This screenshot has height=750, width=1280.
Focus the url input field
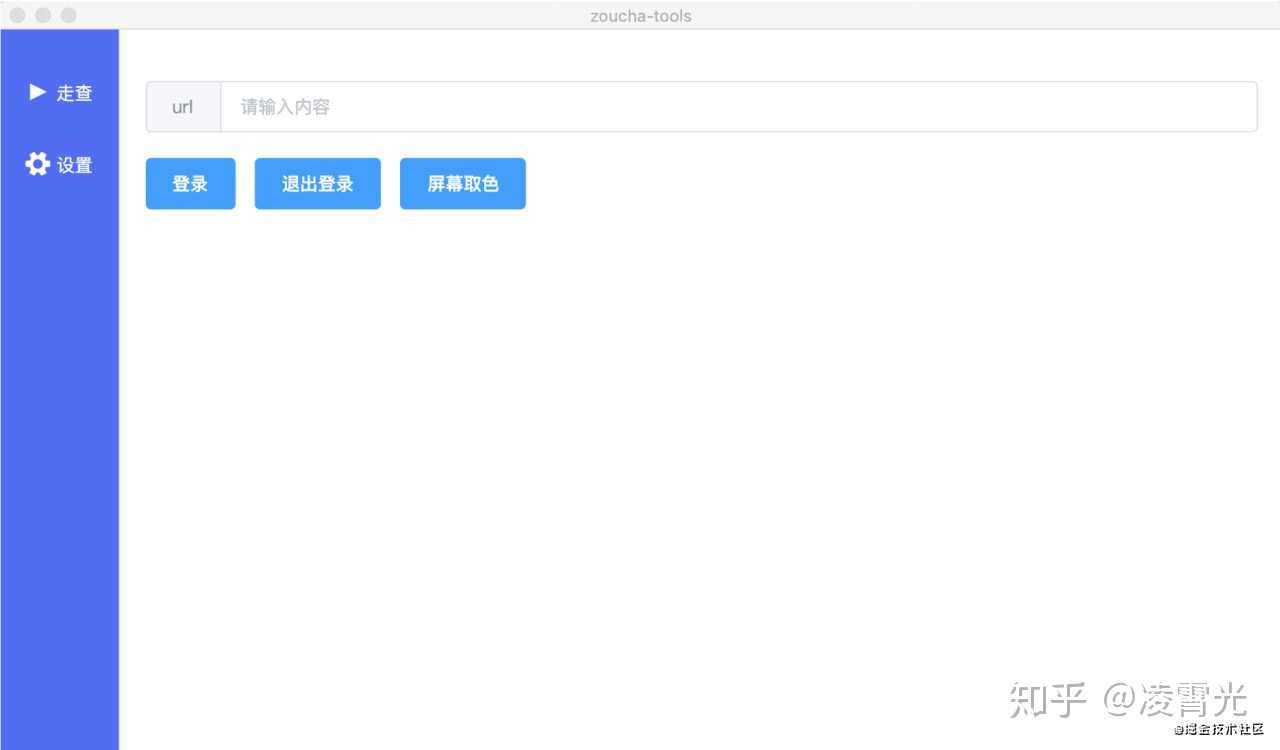(x=738, y=107)
